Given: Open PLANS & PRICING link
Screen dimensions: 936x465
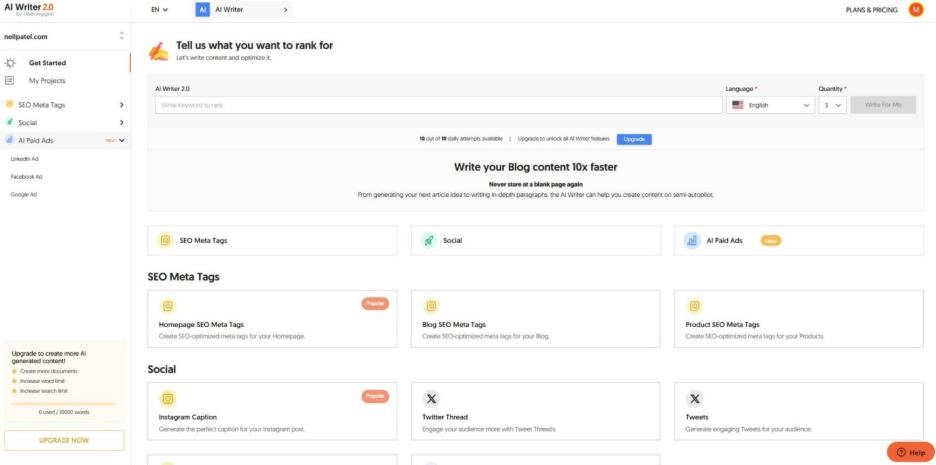Looking at the screenshot, I should click(x=872, y=10).
